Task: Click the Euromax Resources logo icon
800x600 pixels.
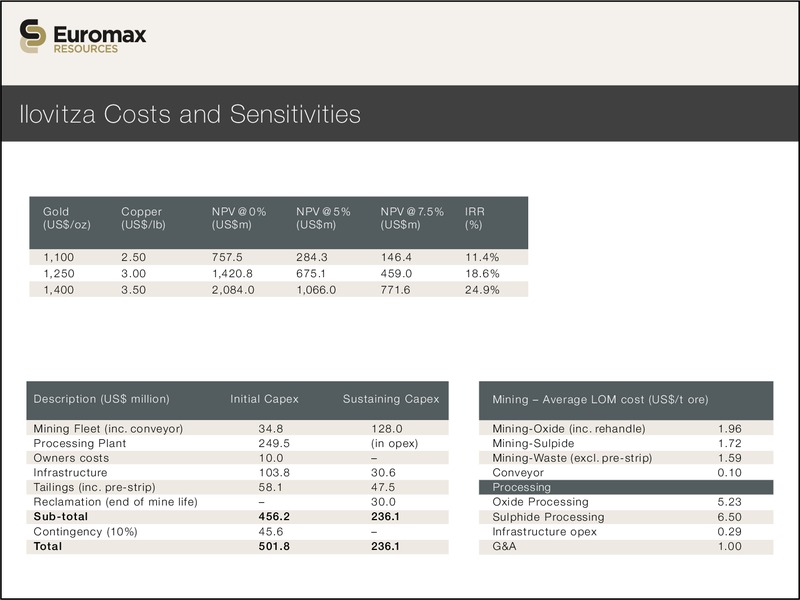Action: (x=33, y=36)
